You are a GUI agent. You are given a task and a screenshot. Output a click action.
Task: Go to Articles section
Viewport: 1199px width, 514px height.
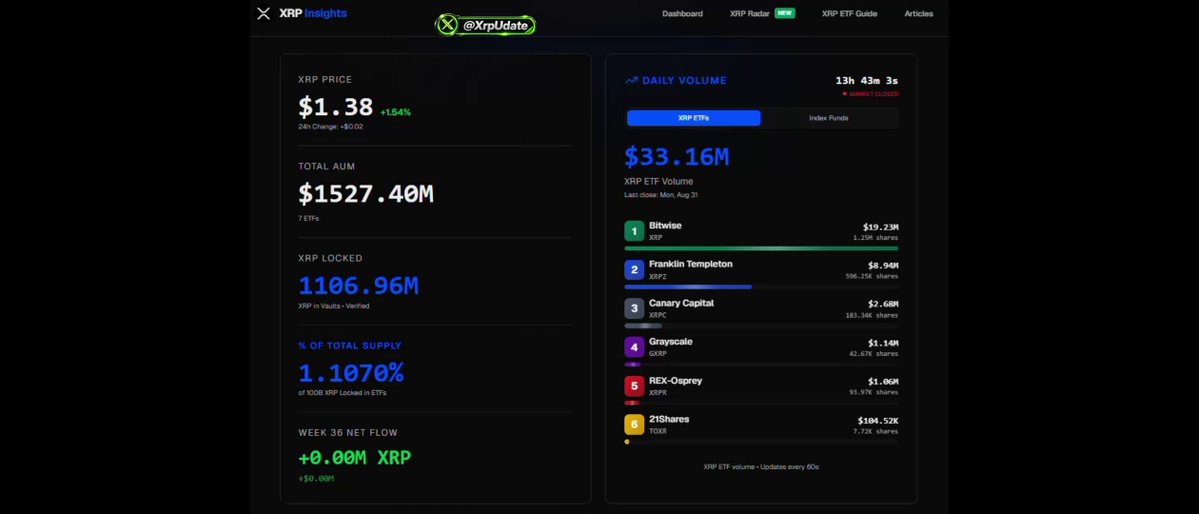pos(918,14)
